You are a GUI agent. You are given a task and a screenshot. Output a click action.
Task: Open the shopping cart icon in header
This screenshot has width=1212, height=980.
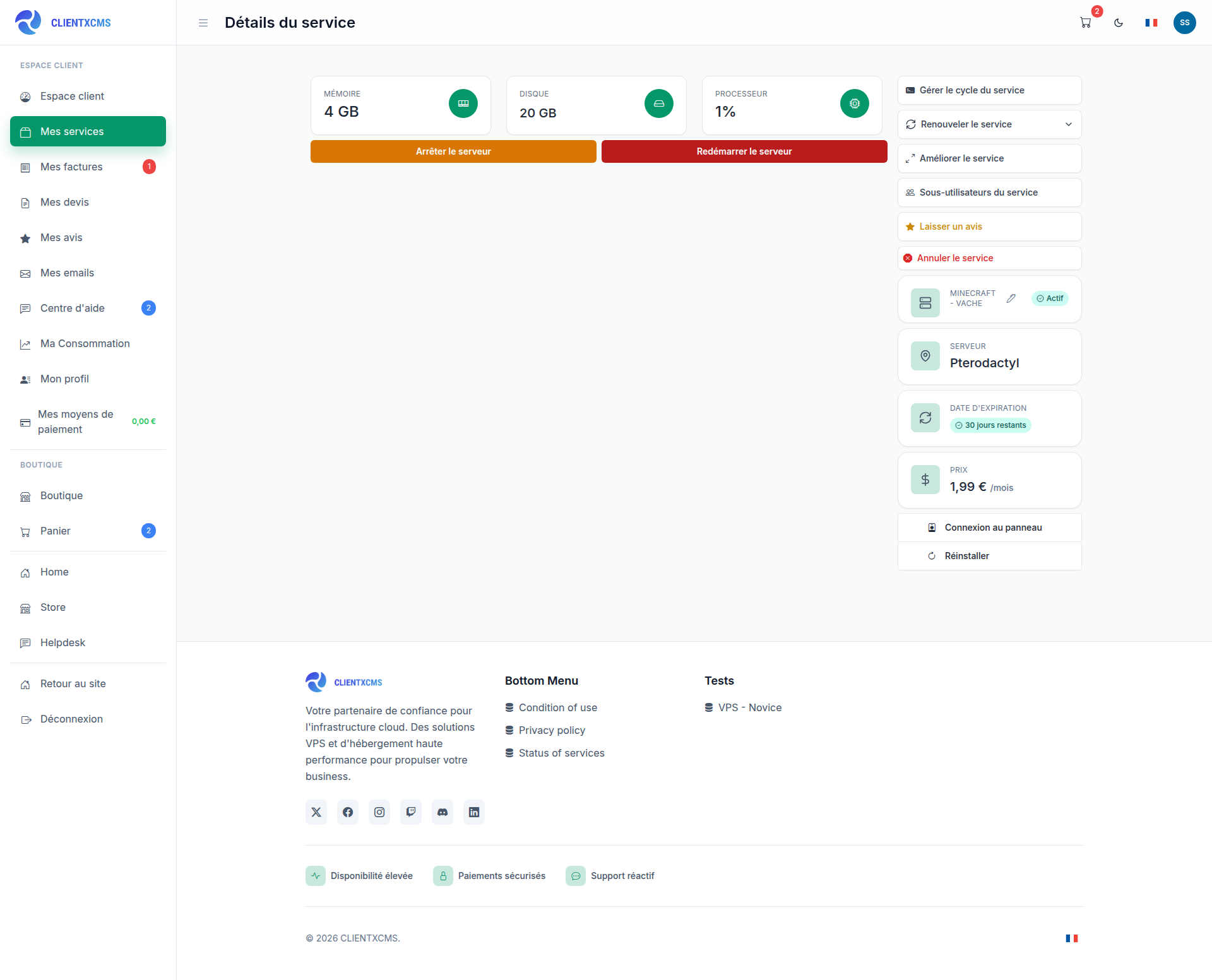click(1086, 23)
